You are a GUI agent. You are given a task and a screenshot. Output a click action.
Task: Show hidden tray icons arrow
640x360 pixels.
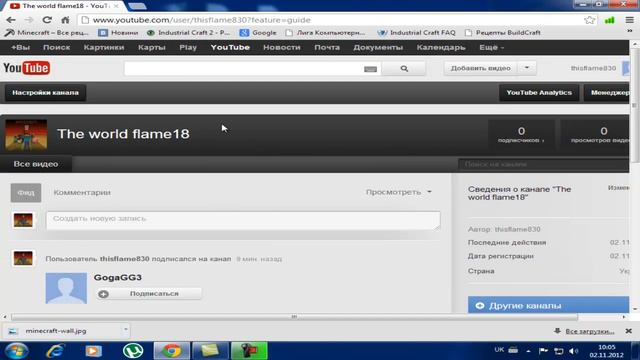(528, 351)
